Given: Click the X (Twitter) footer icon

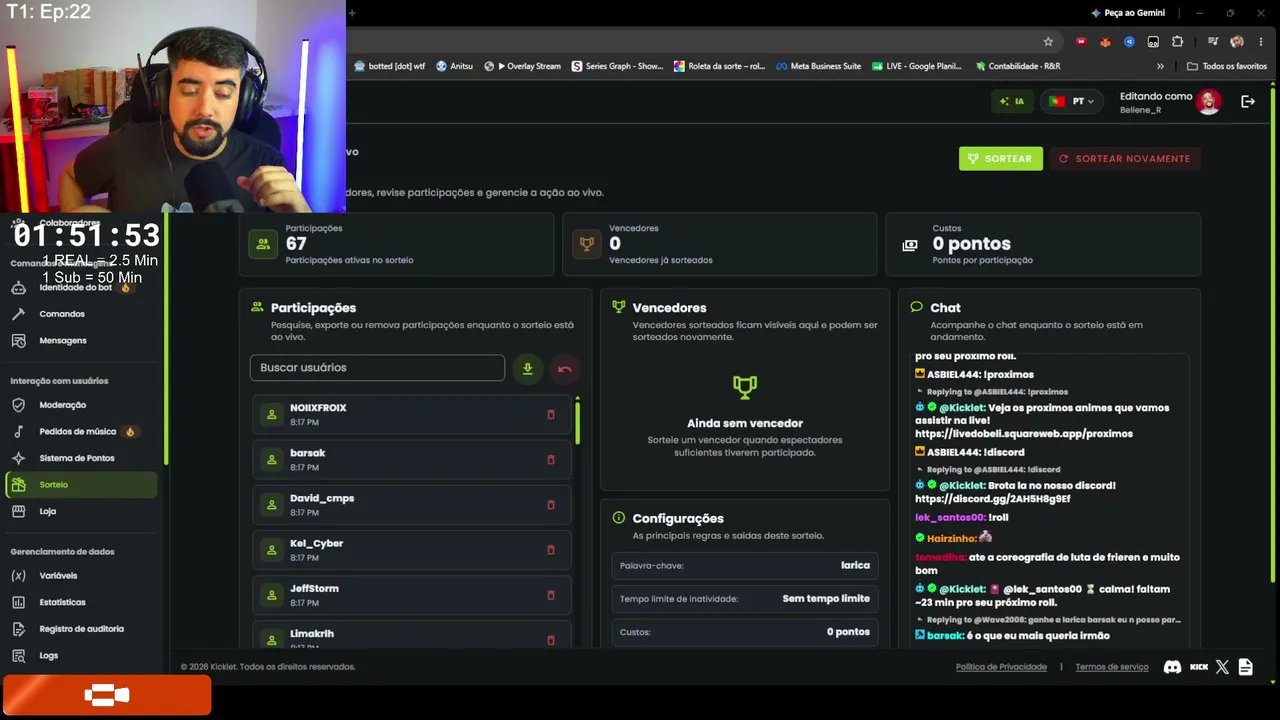Looking at the screenshot, I should tap(1222, 667).
